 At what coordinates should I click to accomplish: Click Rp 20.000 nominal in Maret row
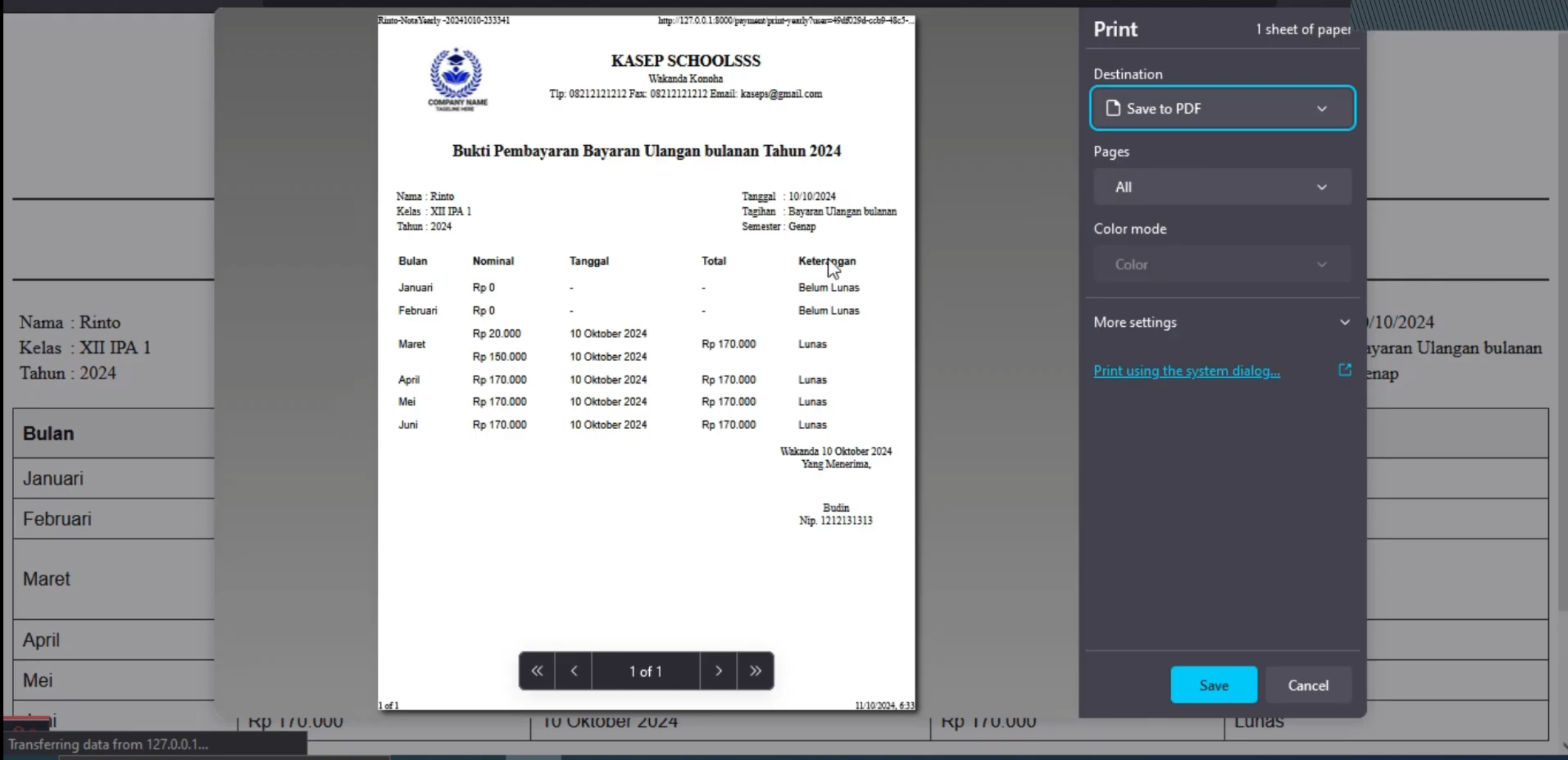tap(496, 334)
